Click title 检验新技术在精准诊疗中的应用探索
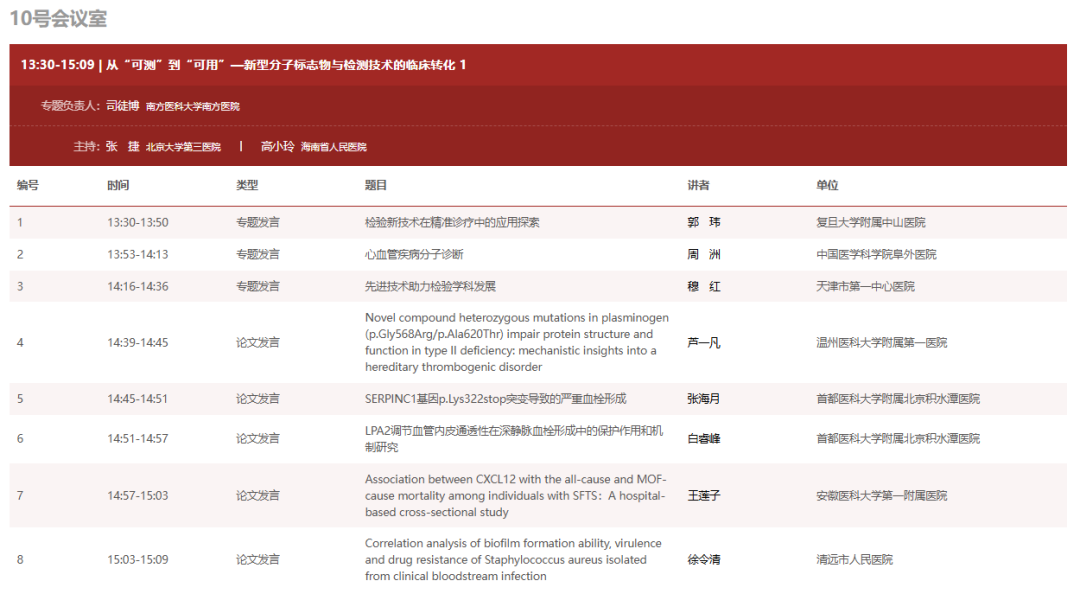 [x=452, y=223]
